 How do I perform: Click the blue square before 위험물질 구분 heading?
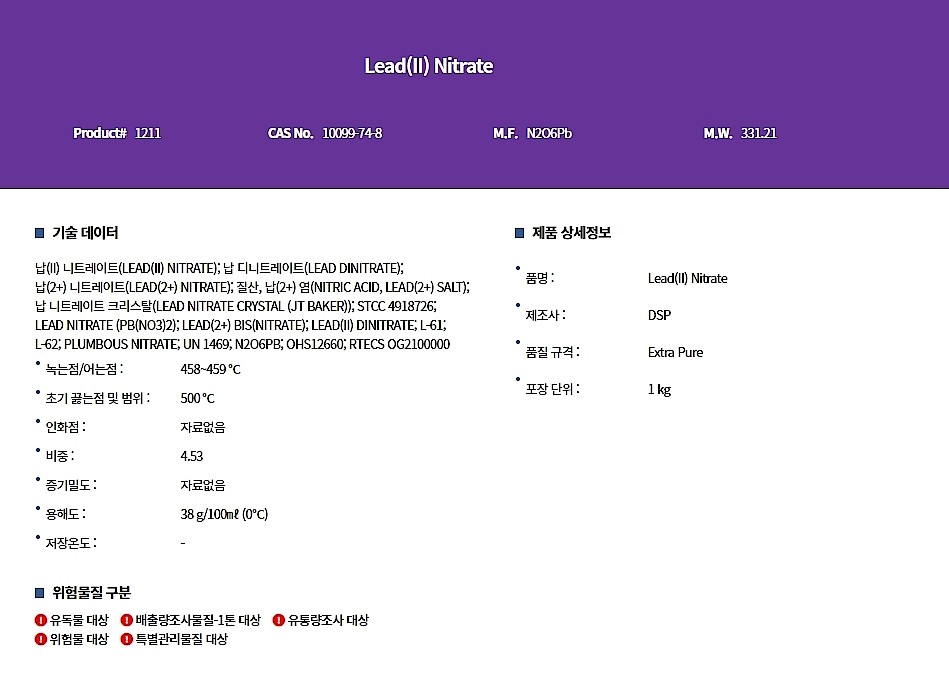[x=39, y=593]
